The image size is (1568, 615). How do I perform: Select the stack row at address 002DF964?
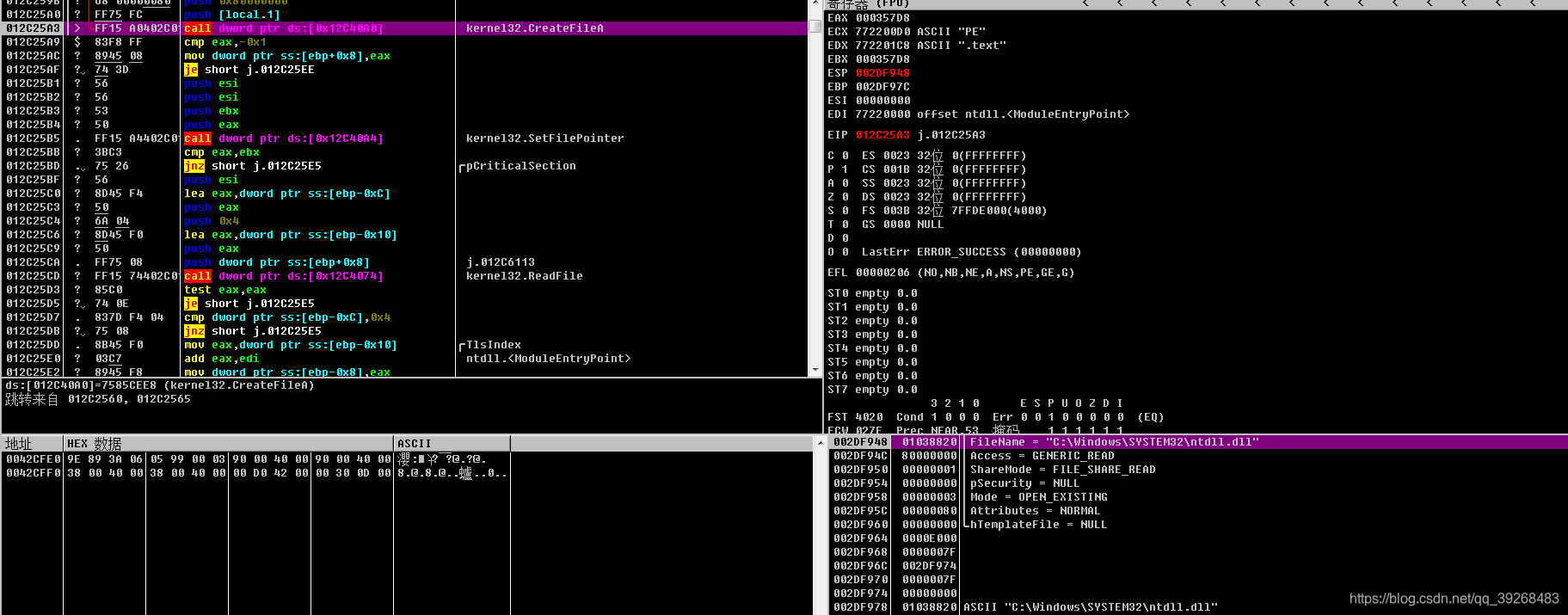1197,538
